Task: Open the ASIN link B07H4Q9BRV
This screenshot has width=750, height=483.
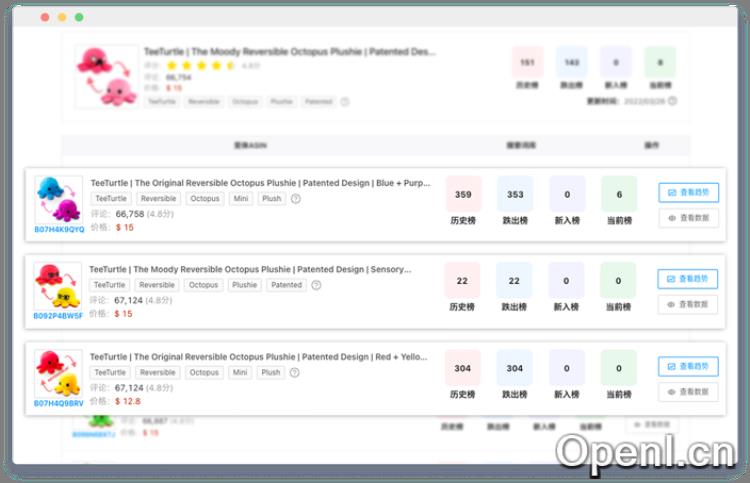Action: click(x=59, y=403)
